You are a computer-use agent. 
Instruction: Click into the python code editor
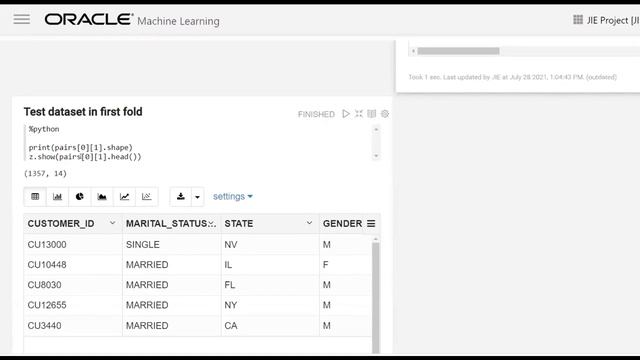[199, 143]
